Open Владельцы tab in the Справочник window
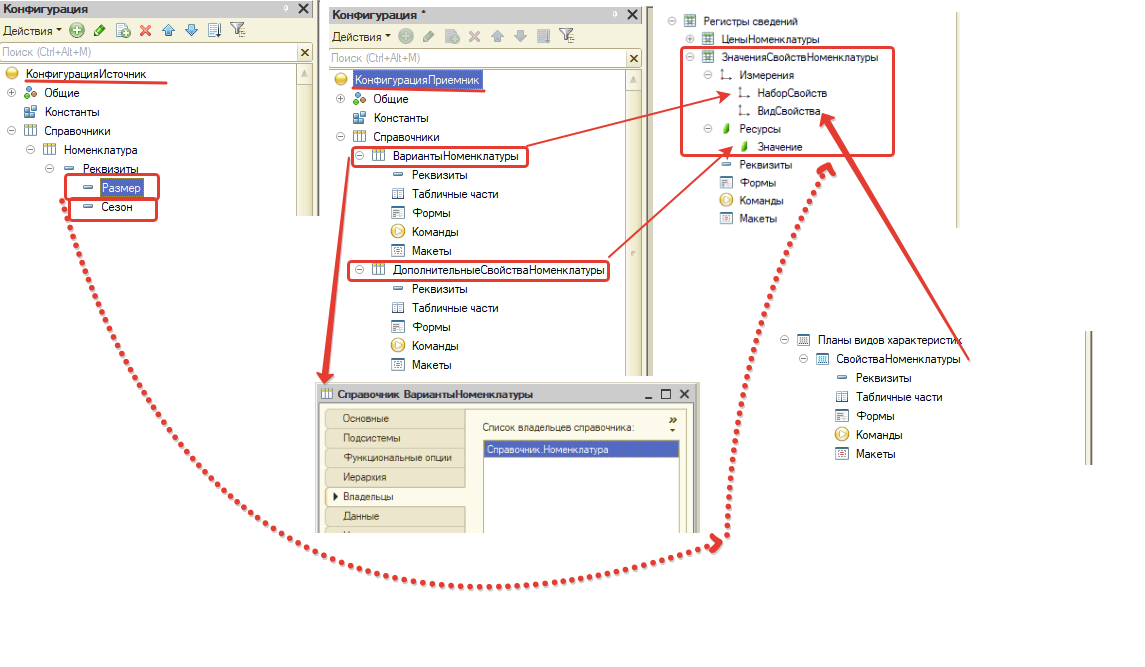1145x667 pixels. pos(394,497)
